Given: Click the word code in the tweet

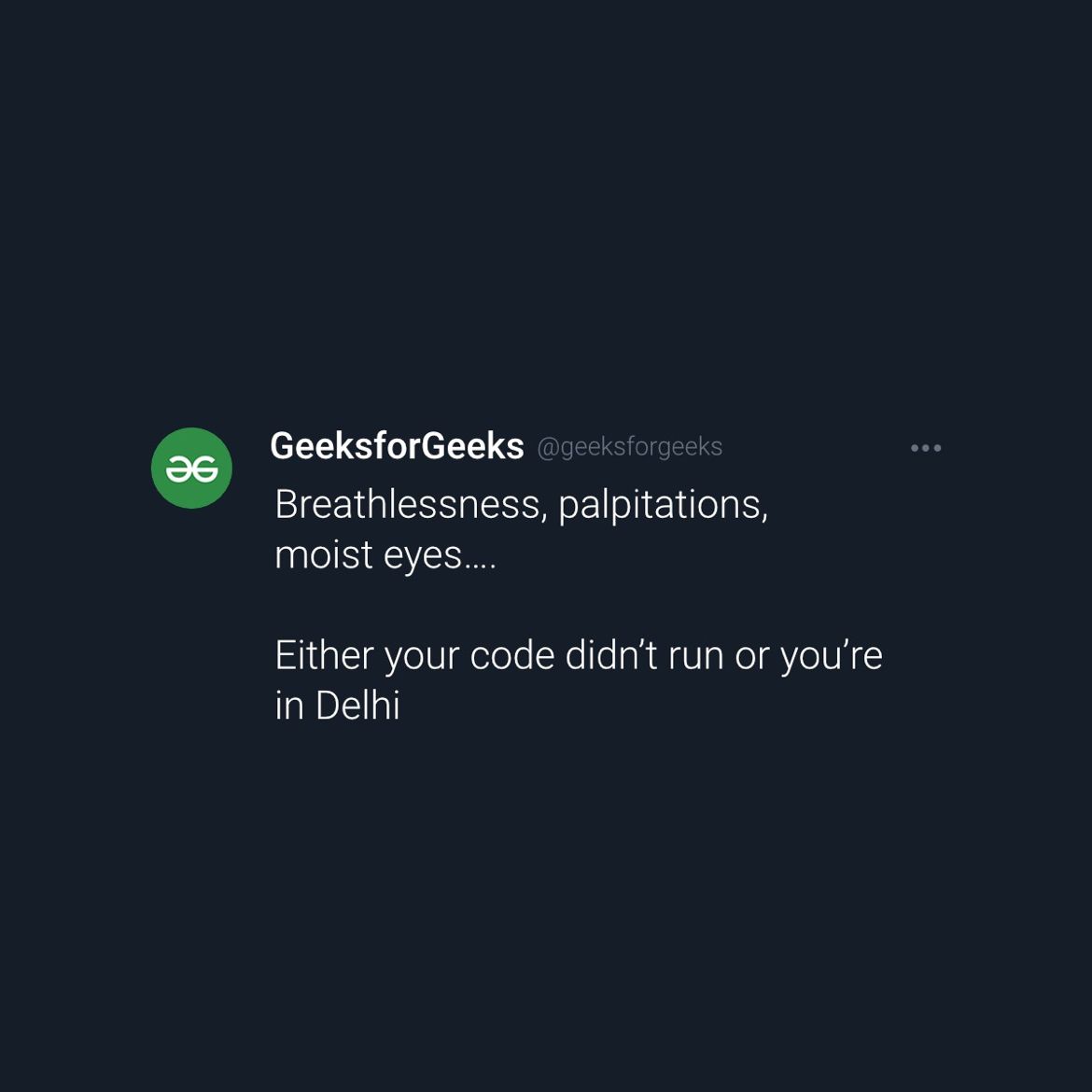Looking at the screenshot, I should [x=511, y=655].
